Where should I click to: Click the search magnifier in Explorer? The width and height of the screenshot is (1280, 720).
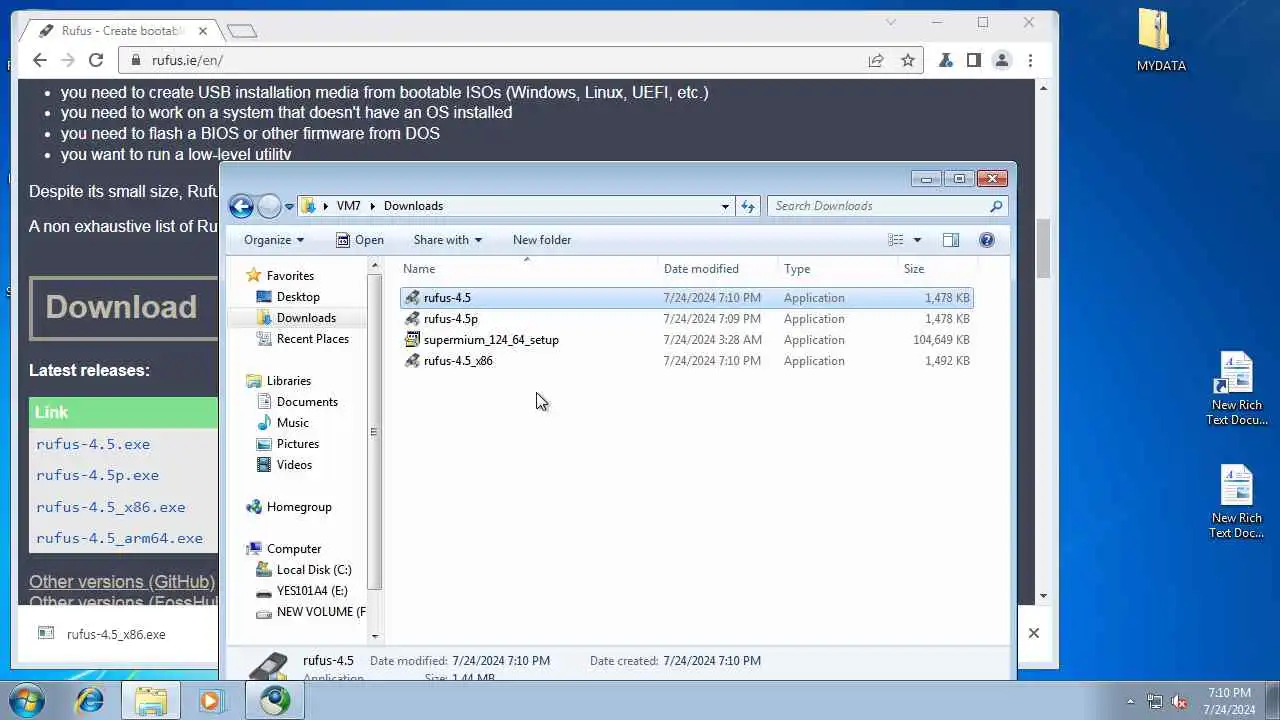[x=996, y=206]
